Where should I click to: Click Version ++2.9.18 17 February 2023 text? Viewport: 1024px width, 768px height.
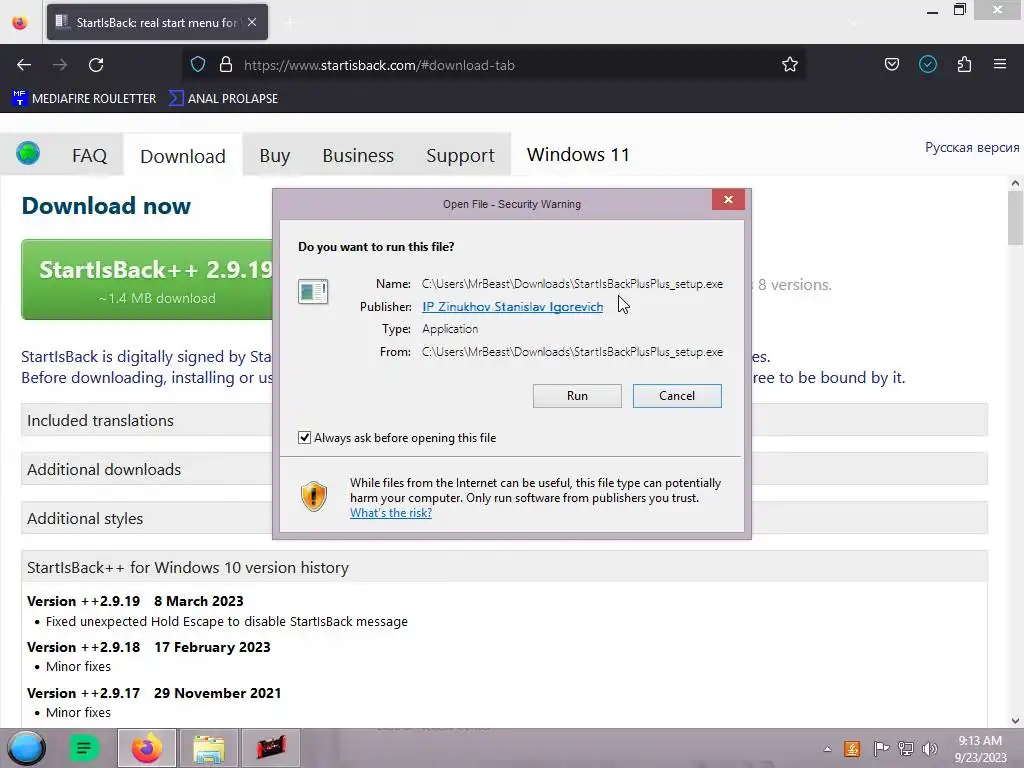coord(148,647)
